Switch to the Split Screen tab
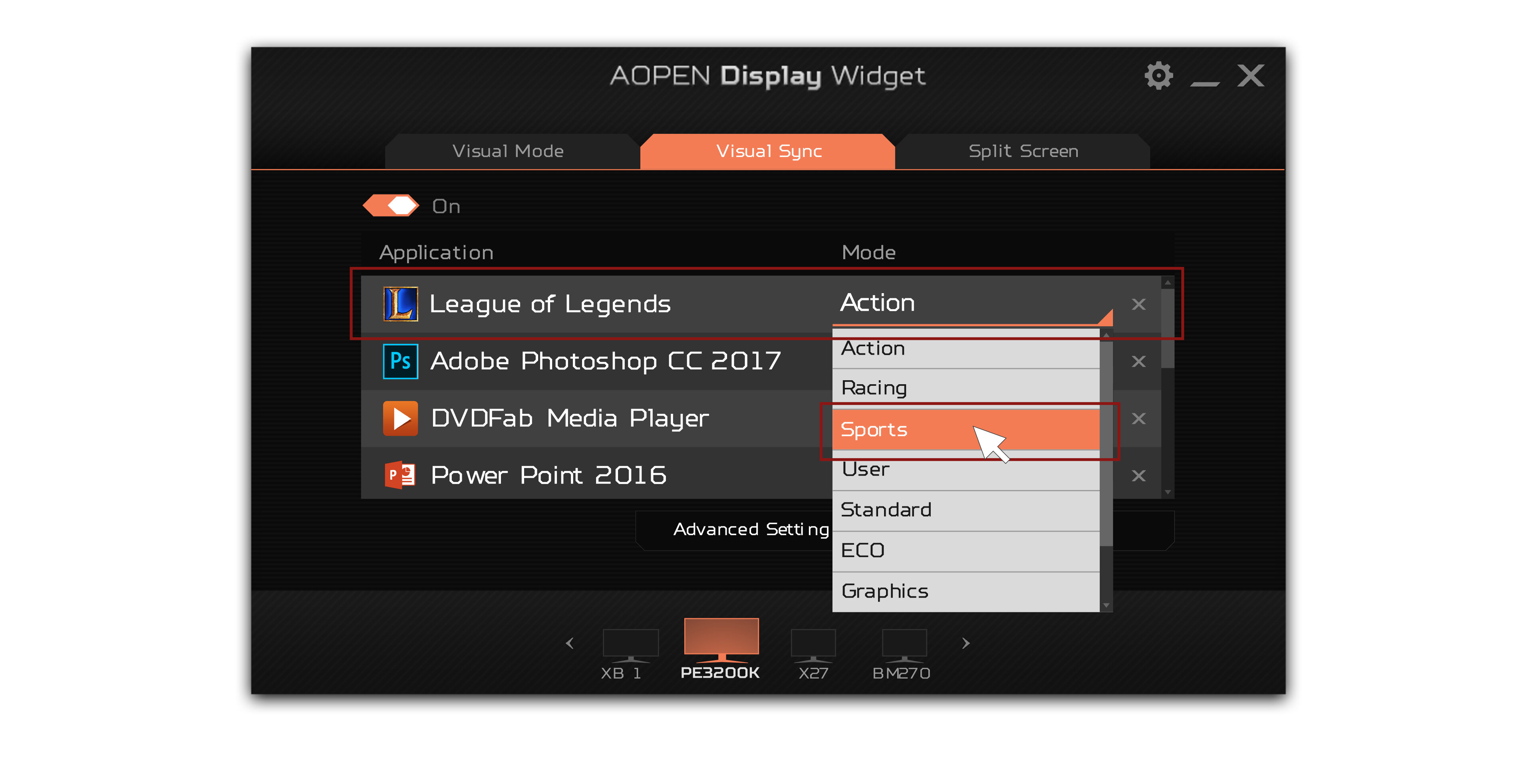Viewport: 1534px width, 784px height. click(x=1023, y=151)
